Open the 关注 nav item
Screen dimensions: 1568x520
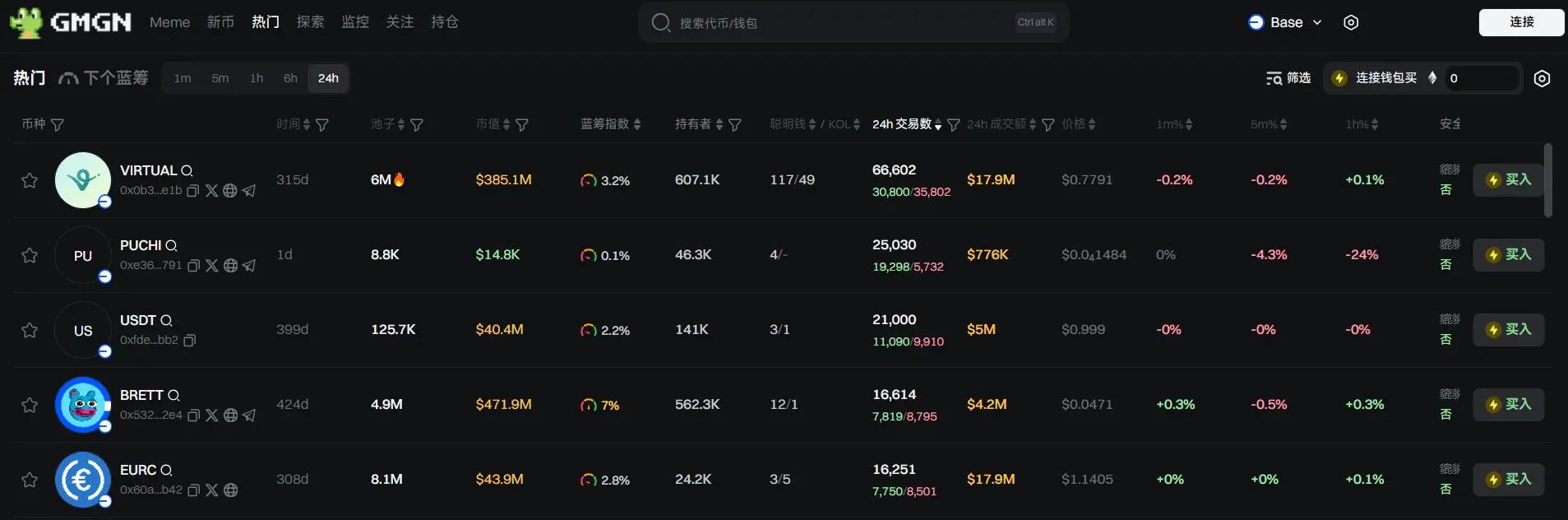pos(400,22)
